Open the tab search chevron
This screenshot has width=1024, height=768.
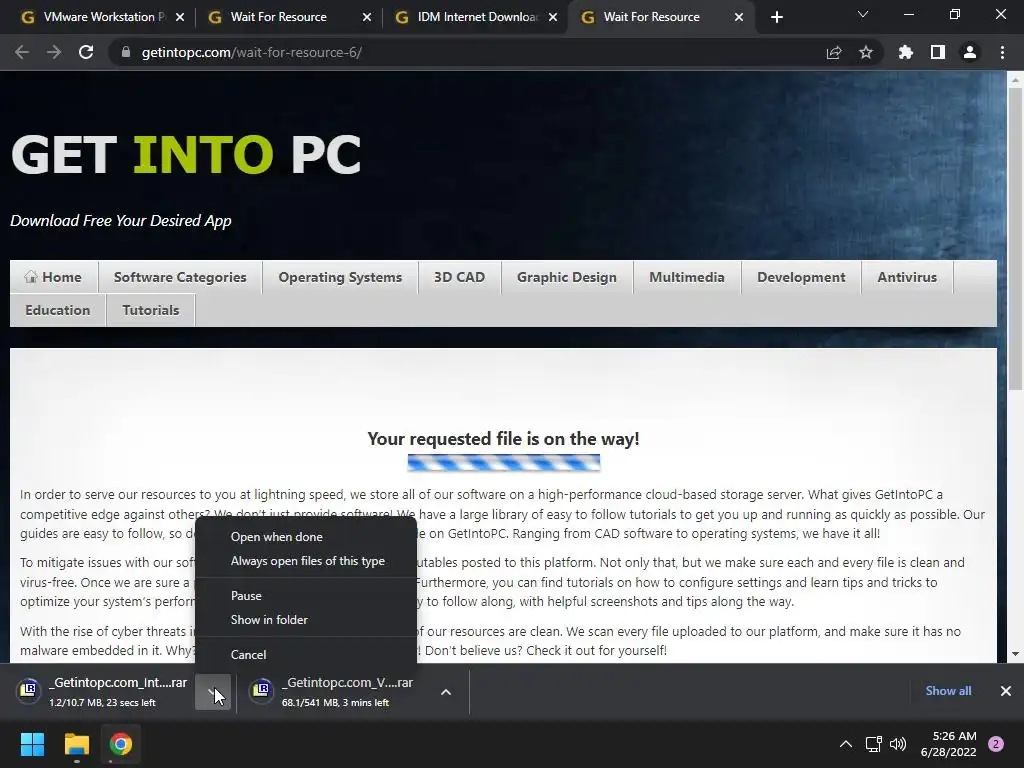[863, 14]
